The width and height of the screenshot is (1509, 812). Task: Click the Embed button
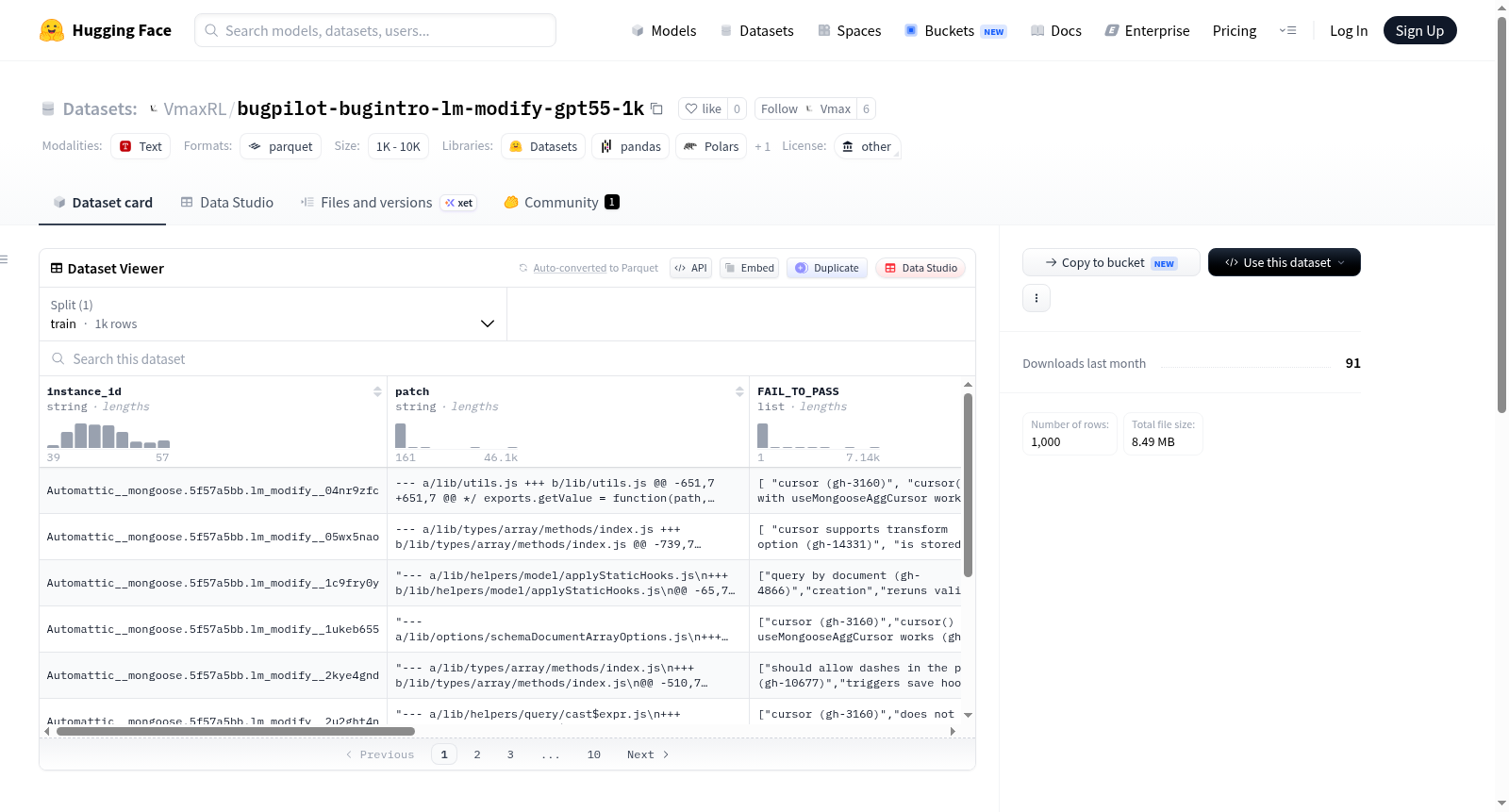750,268
